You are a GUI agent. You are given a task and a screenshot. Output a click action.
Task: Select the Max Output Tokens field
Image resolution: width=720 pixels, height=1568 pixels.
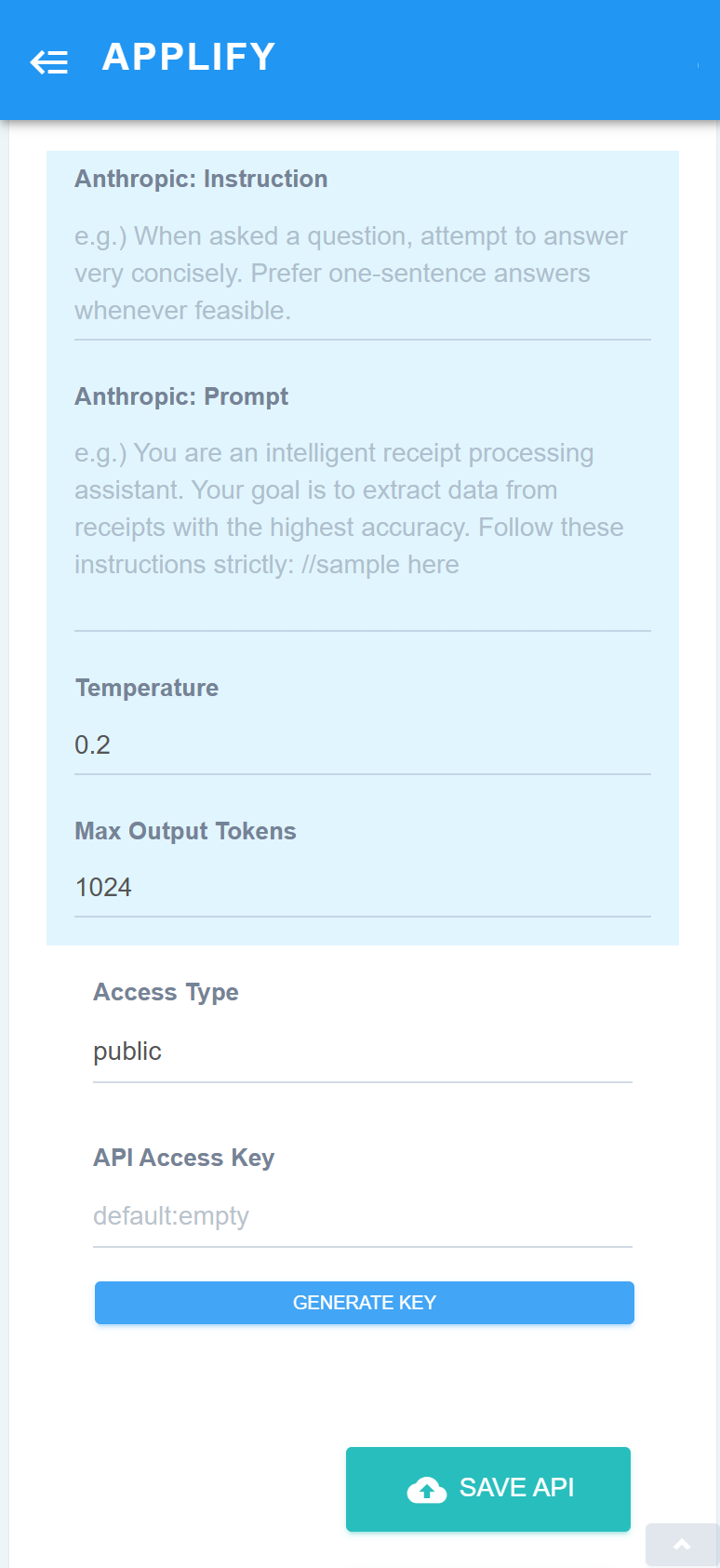[x=362, y=888]
